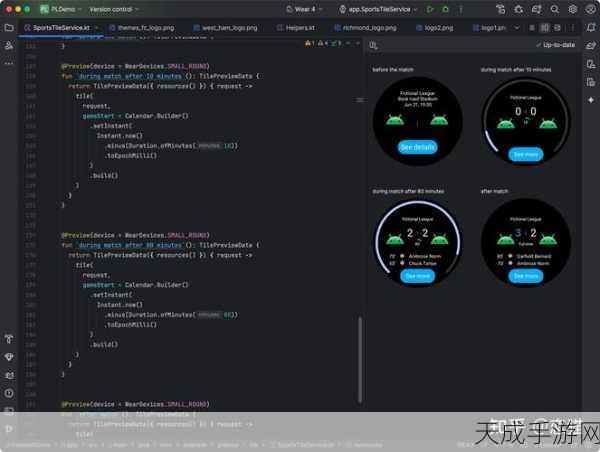600x452 pixels.
Task: Click the Up-to-date preview status
Action: (x=556, y=45)
